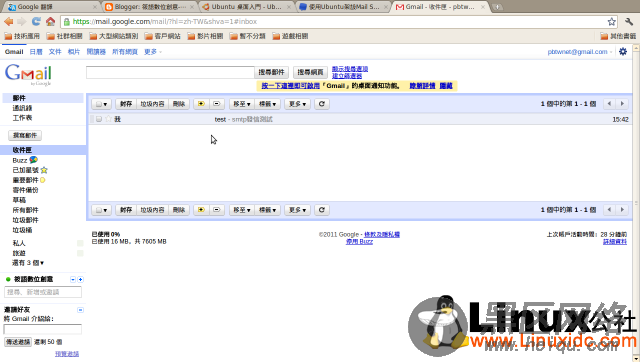Refresh the inbox from the top toolbar
Image resolution: width=640 pixels, height=362 pixels.
(x=322, y=104)
